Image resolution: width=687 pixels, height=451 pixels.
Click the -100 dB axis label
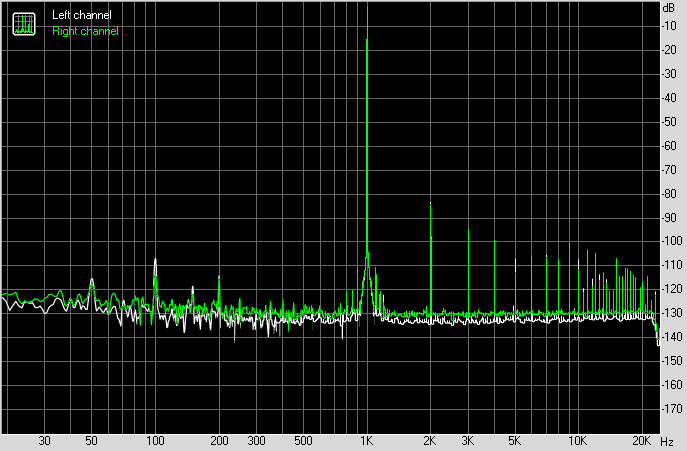click(672, 241)
